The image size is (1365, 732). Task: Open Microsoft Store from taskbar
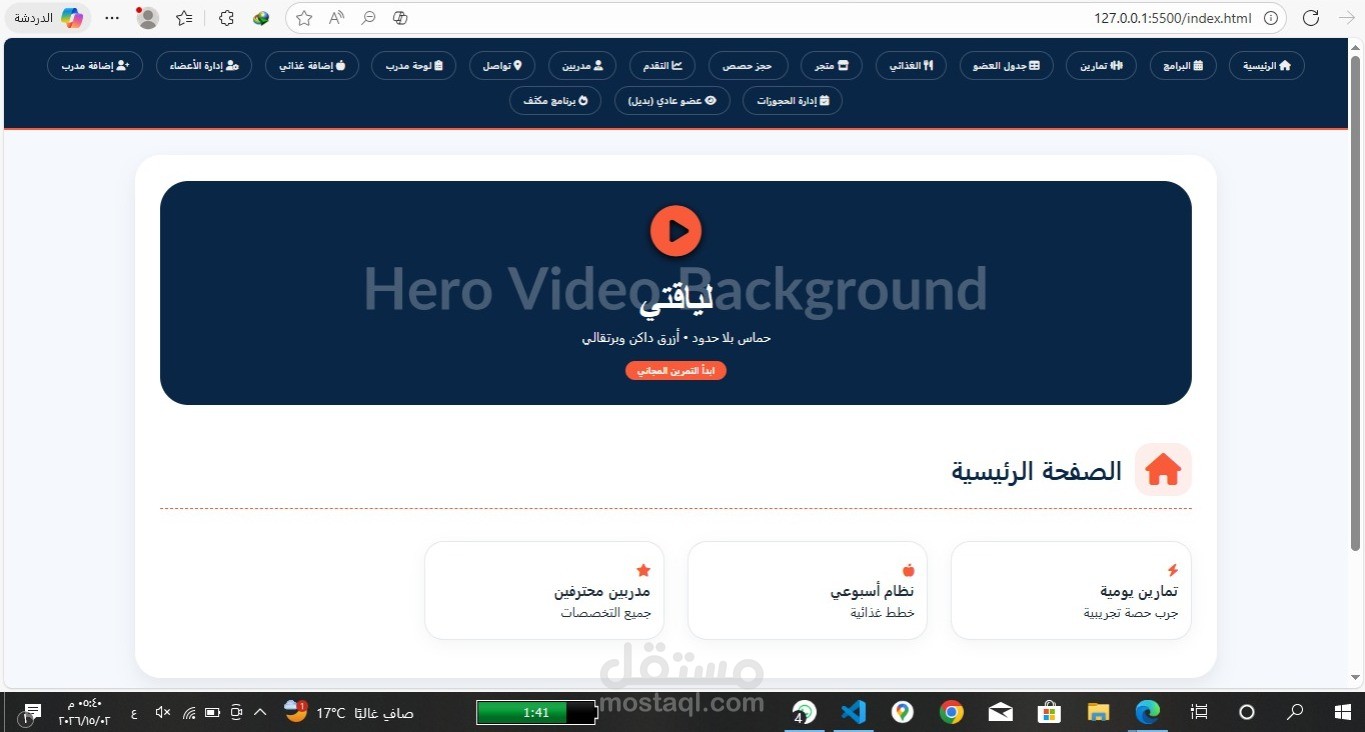click(x=1049, y=712)
